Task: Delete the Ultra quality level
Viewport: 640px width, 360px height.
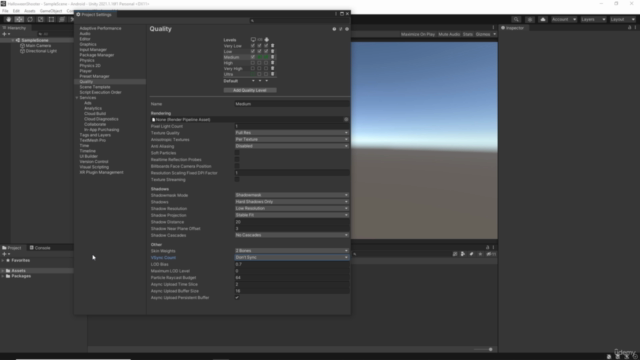Action: [273, 74]
